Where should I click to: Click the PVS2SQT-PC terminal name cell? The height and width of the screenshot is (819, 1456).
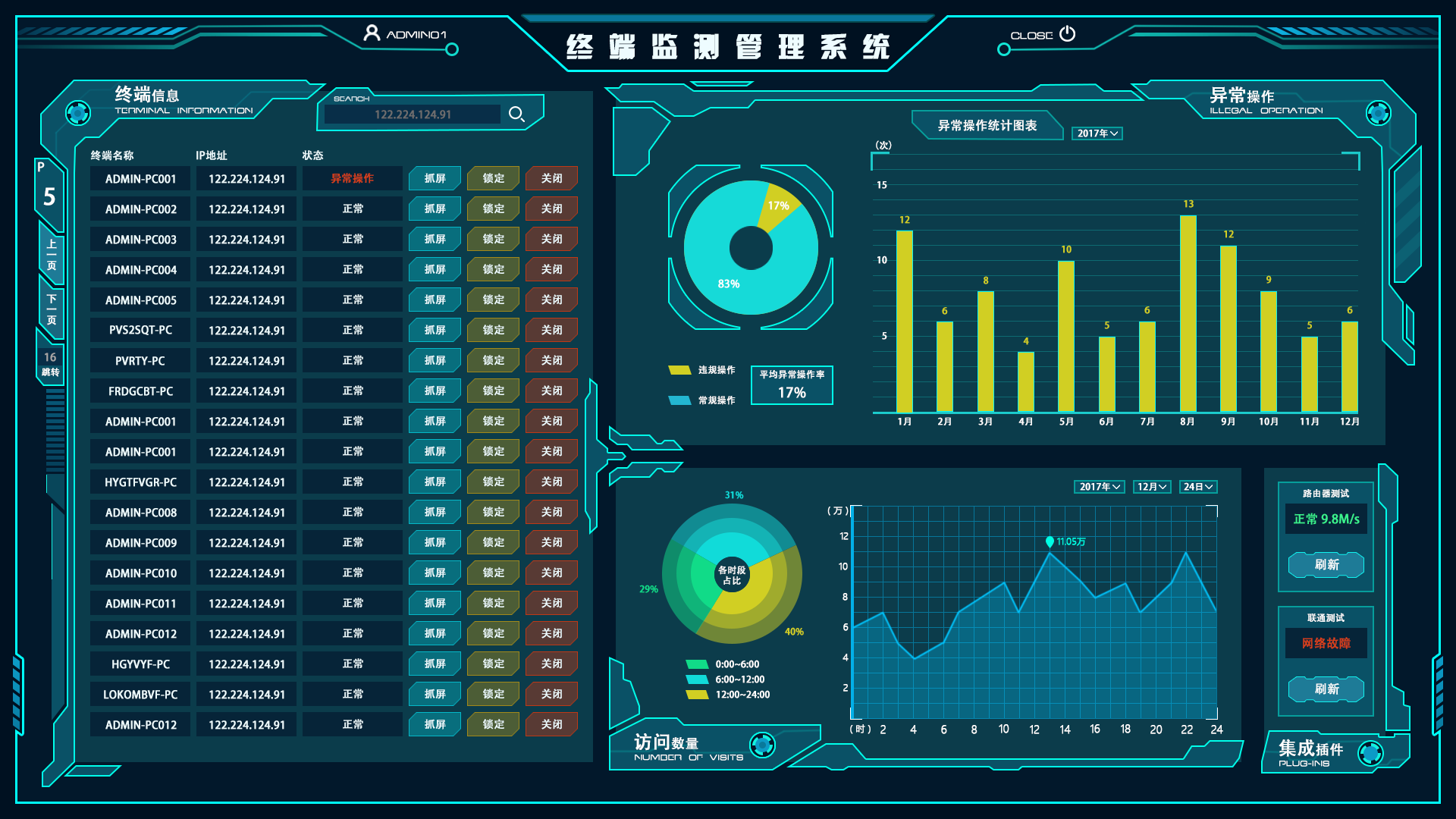pos(140,331)
